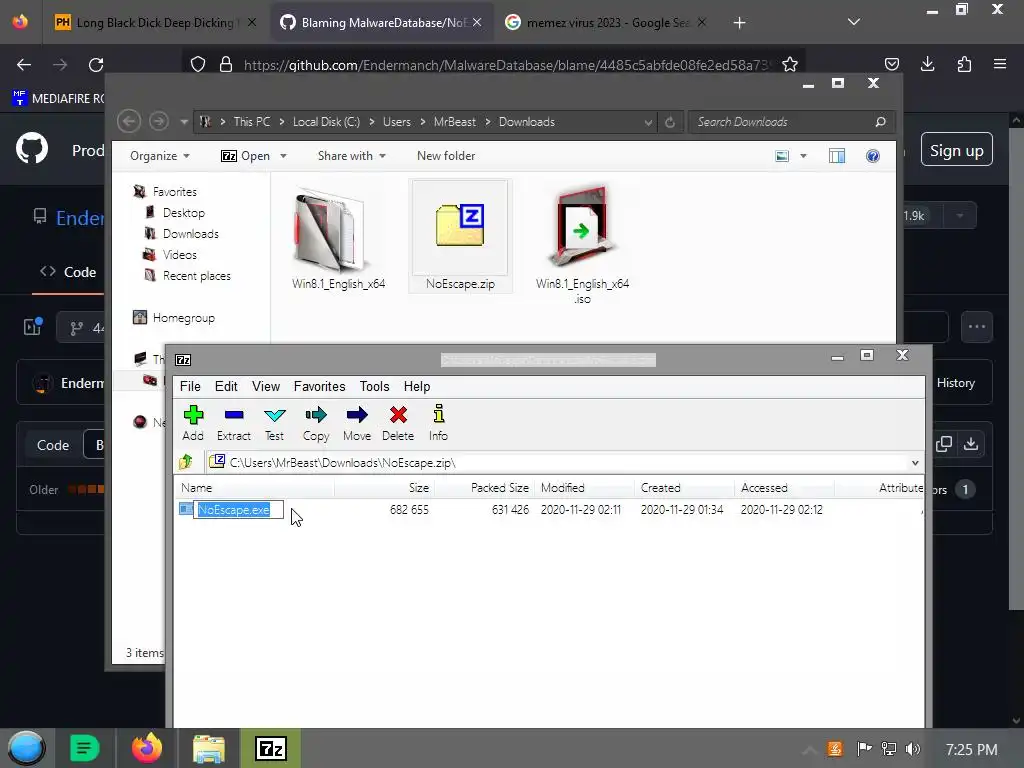The image size is (1024, 768).
Task: Sort archive list by Name column
Action: point(255,488)
